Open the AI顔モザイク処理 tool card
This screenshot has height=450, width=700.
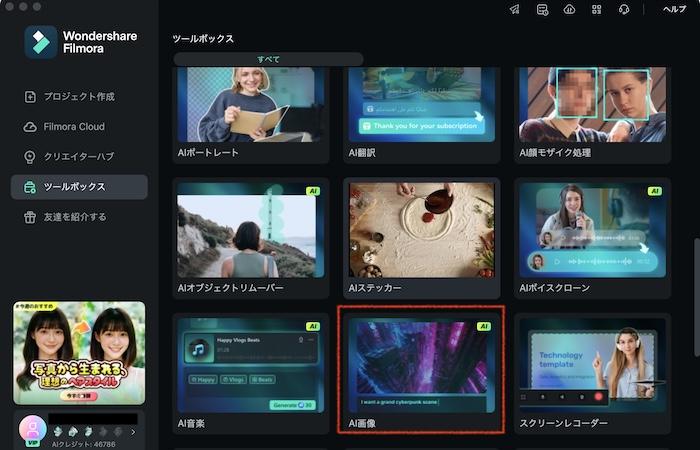pos(592,115)
